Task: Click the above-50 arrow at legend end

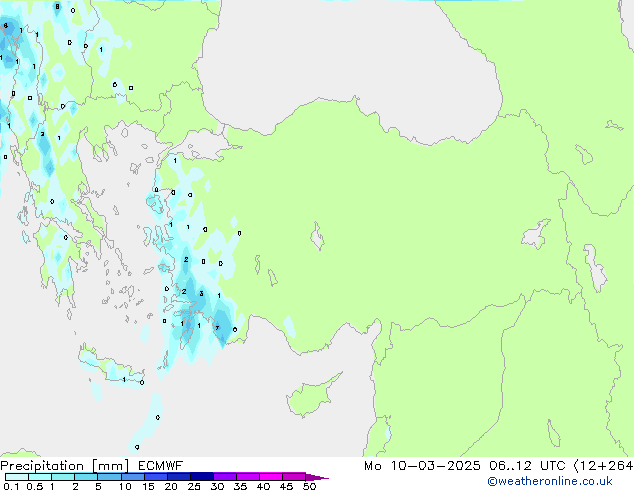Action: (x=317, y=477)
